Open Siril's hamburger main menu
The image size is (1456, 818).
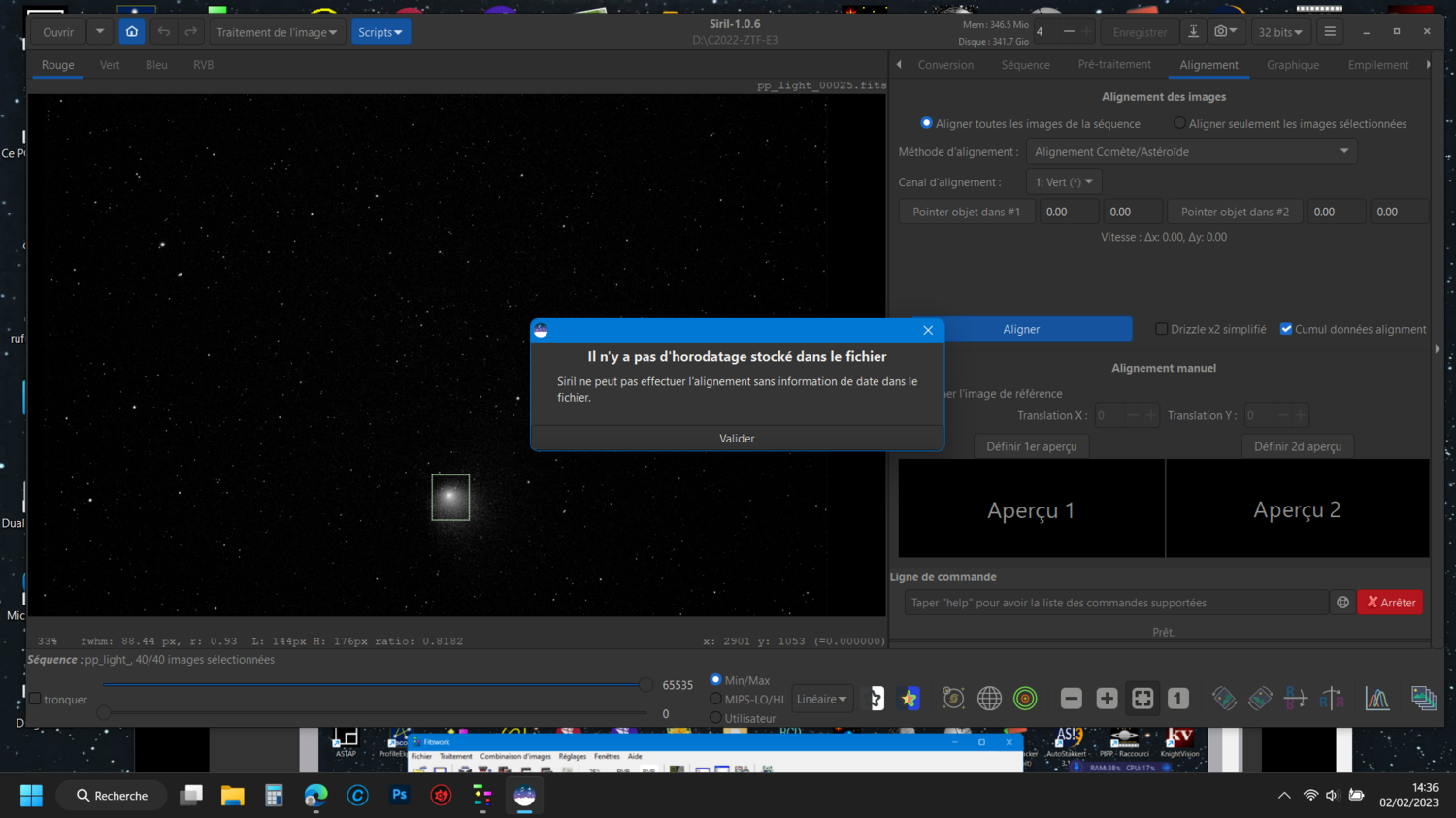click(x=1330, y=32)
